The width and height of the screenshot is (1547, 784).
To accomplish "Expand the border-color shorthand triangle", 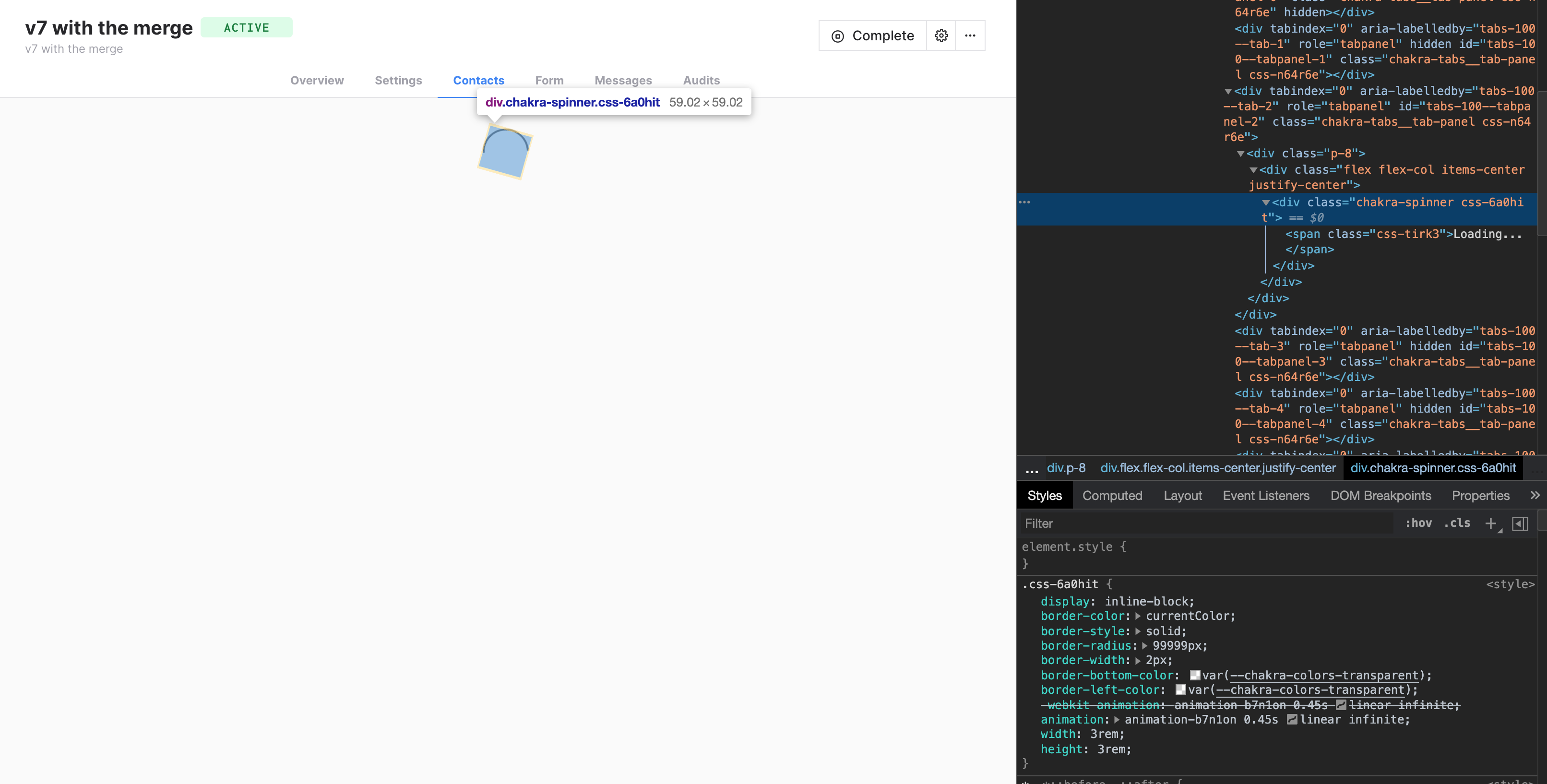I will click(1137, 616).
